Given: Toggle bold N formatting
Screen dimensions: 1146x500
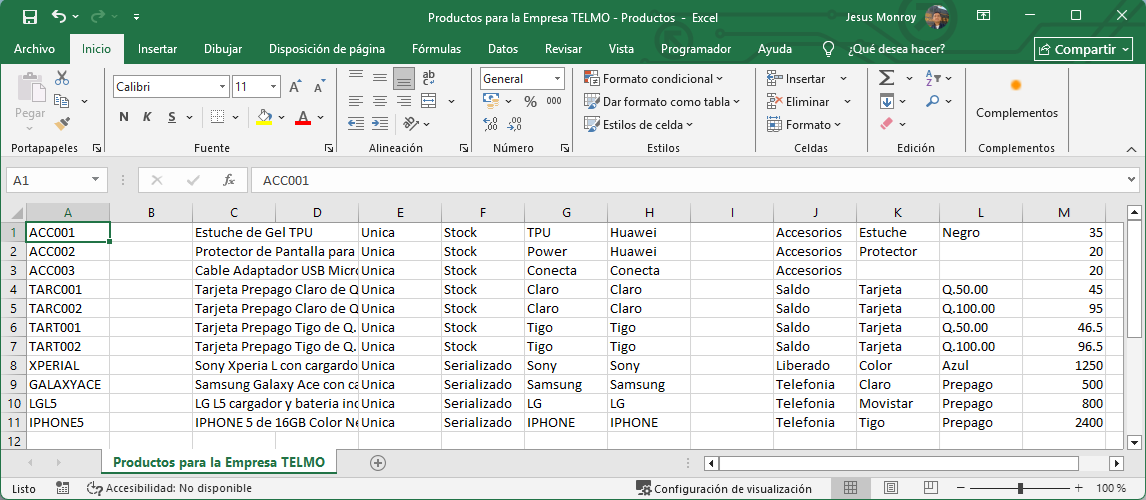Looking at the screenshot, I should (x=124, y=117).
